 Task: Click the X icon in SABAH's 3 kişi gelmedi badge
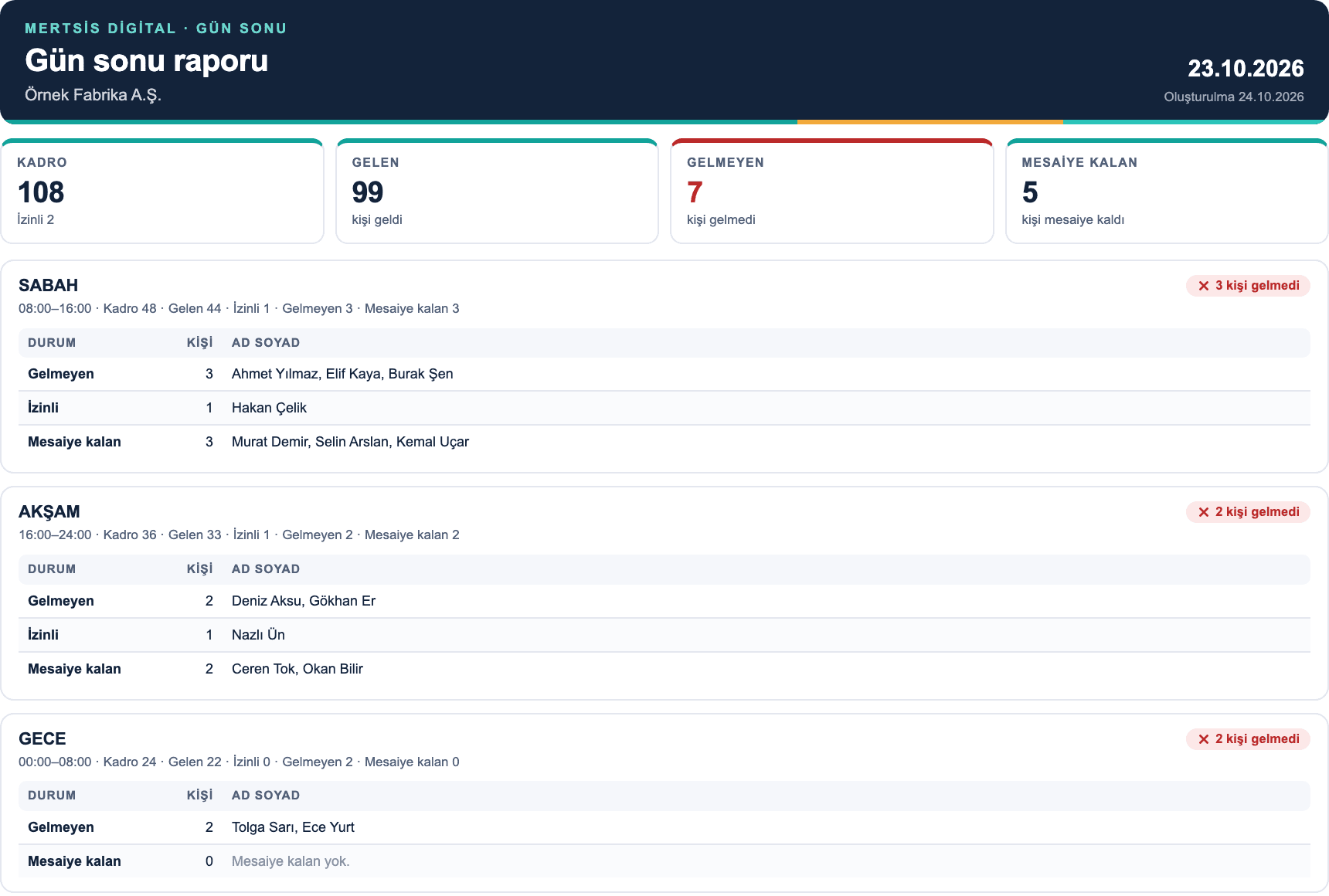[1203, 286]
